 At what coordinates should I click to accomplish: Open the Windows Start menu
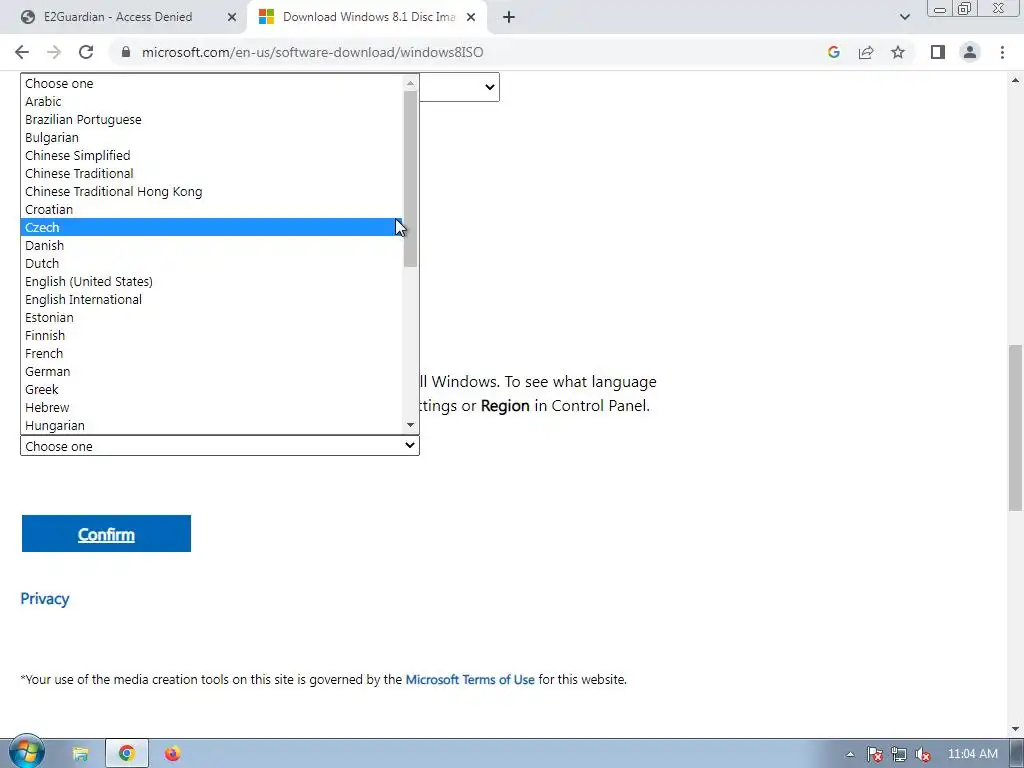click(x=26, y=753)
